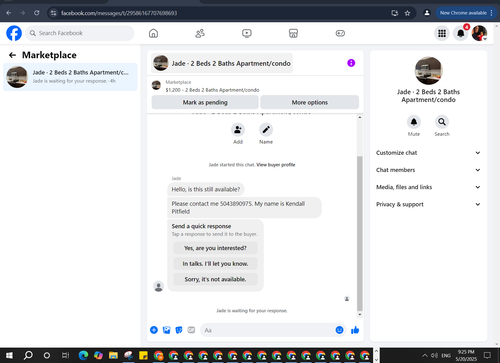Open the site information icon in address bar
The image size is (500, 363).
click(x=53, y=13)
